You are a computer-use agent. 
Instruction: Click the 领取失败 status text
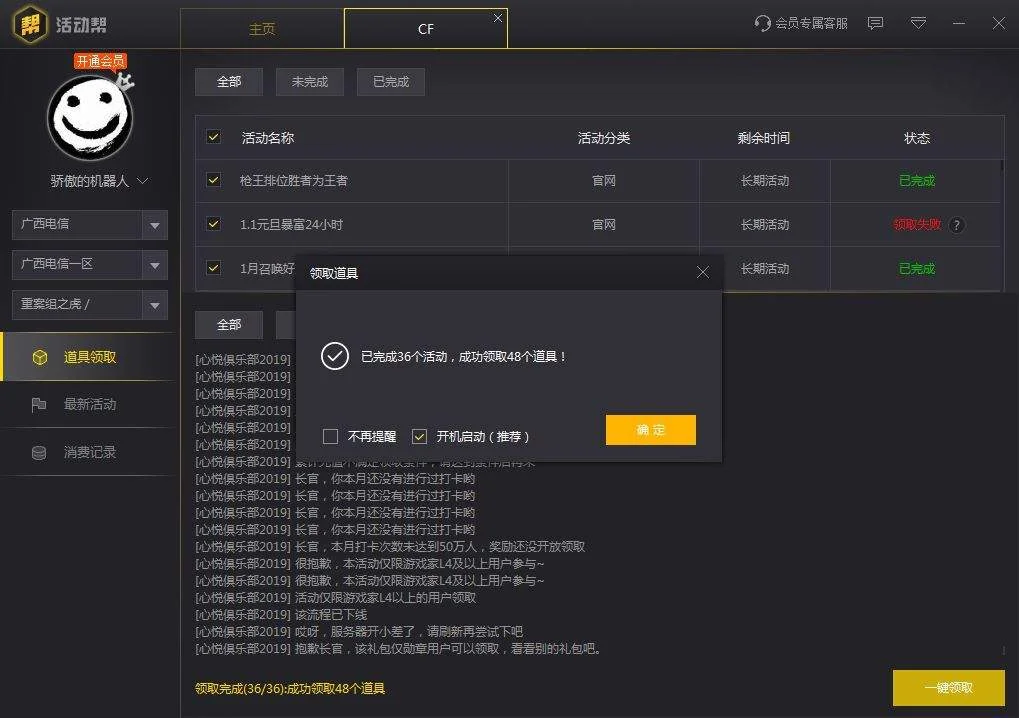[x=917, y=224]
